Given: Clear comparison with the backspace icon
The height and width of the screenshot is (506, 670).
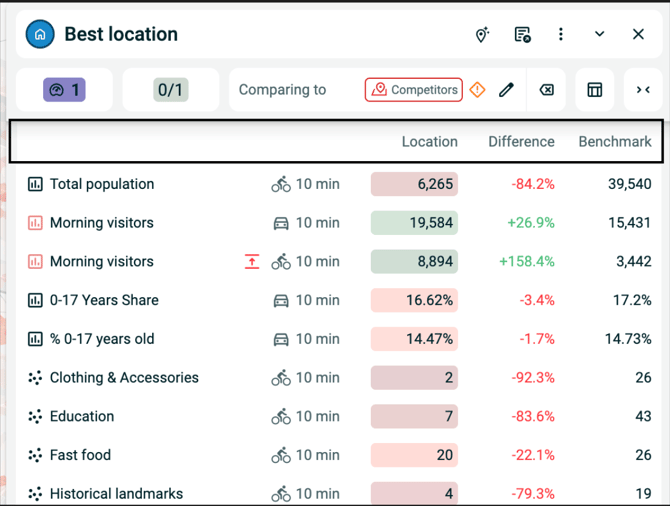Looking at the screenshot, I should 547,90.
